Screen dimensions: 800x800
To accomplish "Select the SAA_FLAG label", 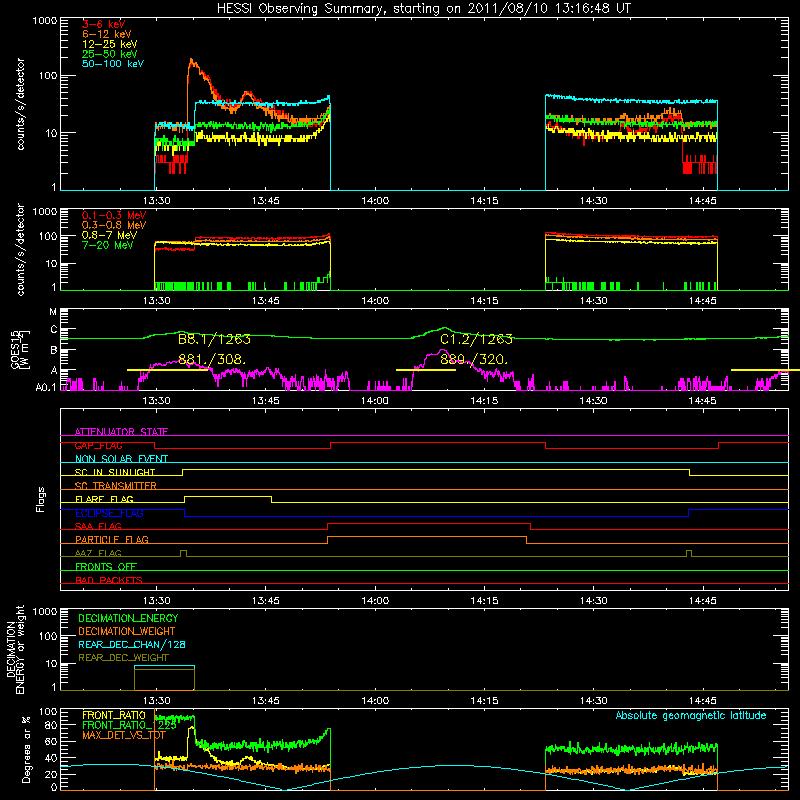I will pos(98,526).
